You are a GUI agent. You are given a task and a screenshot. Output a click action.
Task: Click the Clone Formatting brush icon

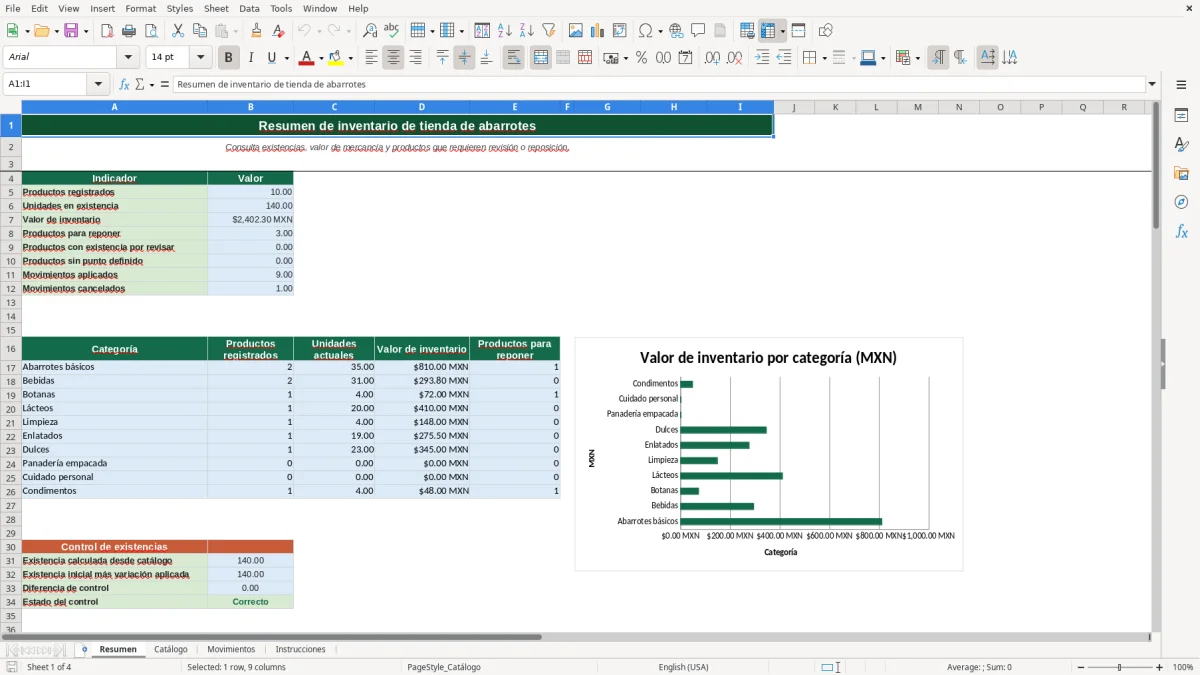(x=257, y=31)
